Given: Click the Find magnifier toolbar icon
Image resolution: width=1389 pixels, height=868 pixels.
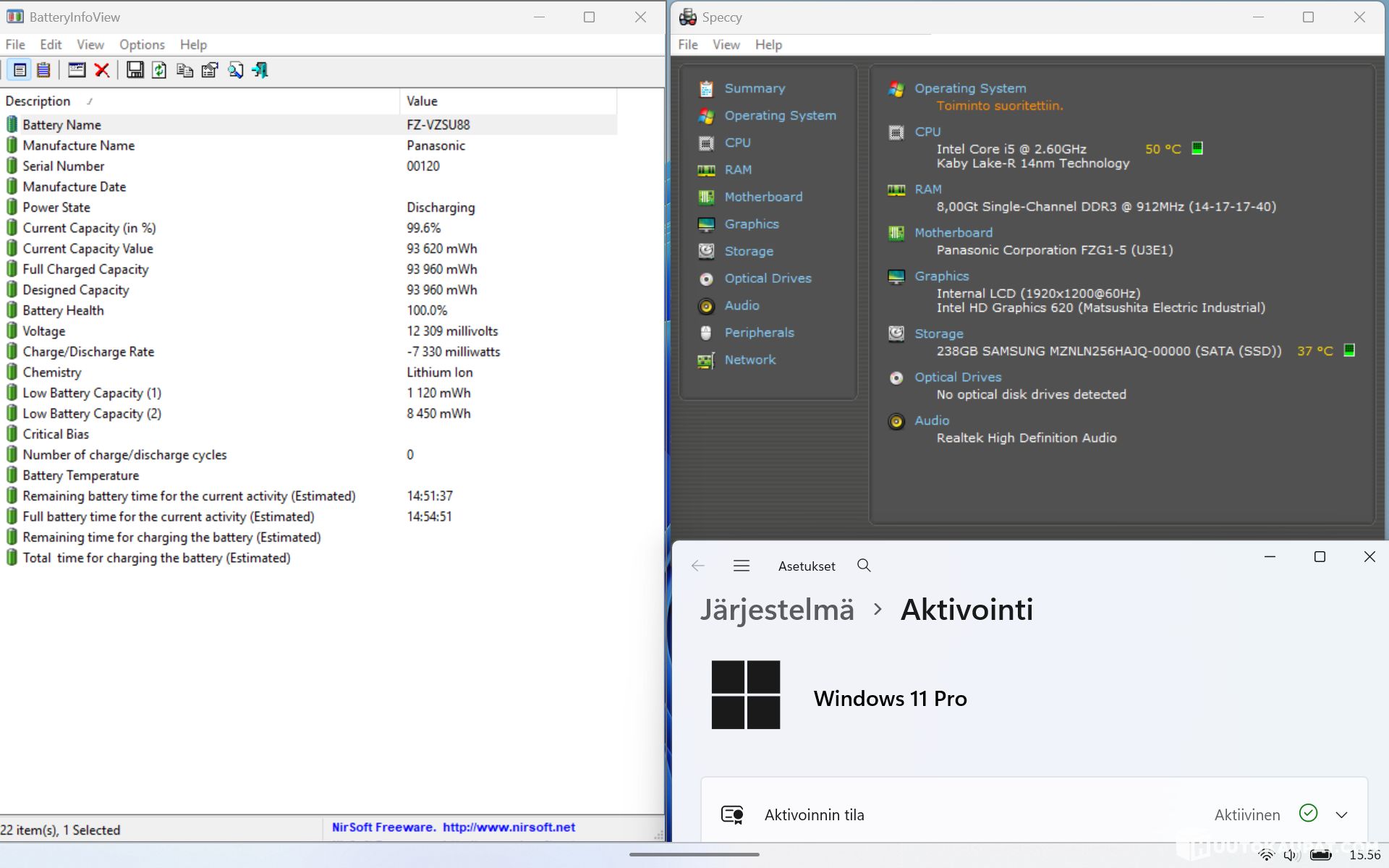Looking at the screenshot, I should tap(235, 70).
